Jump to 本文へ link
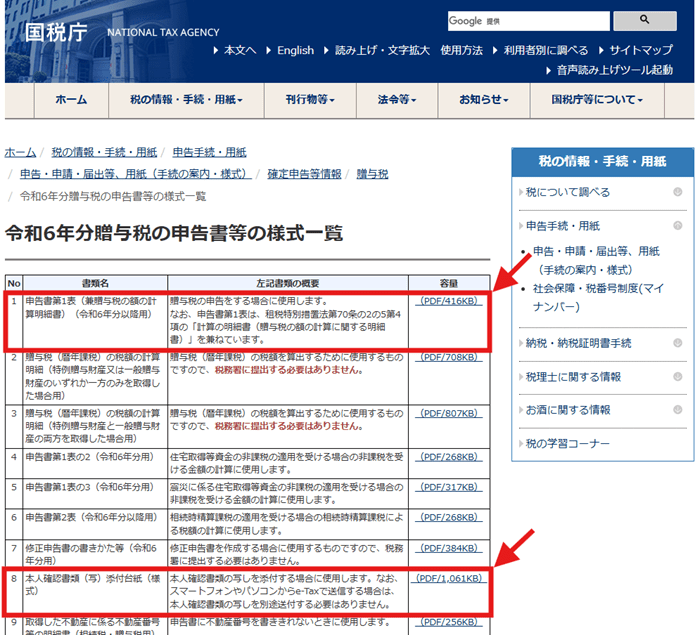The image size is (700, 635). [240, 50]
